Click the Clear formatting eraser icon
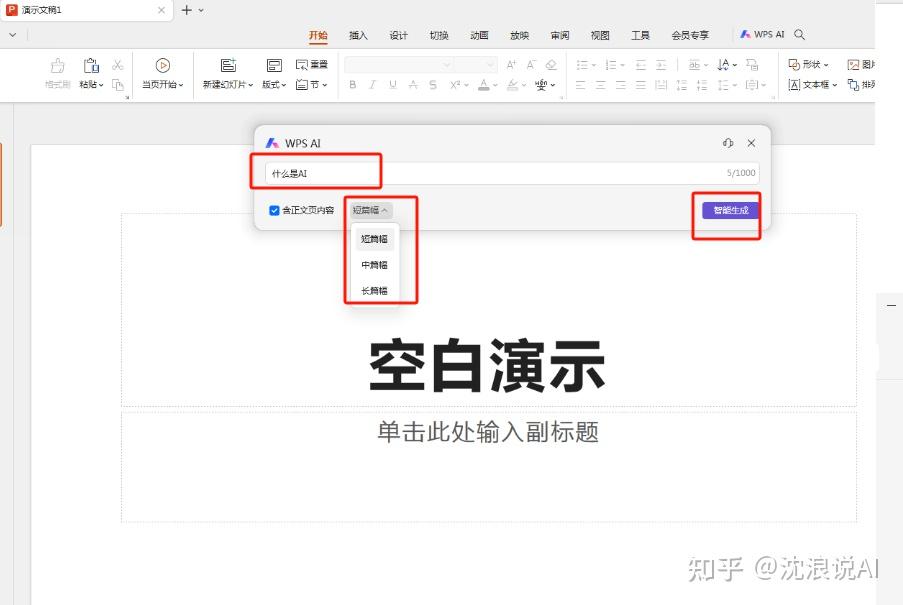The width and height of the screenshot is (903, 605). (551, 64)
